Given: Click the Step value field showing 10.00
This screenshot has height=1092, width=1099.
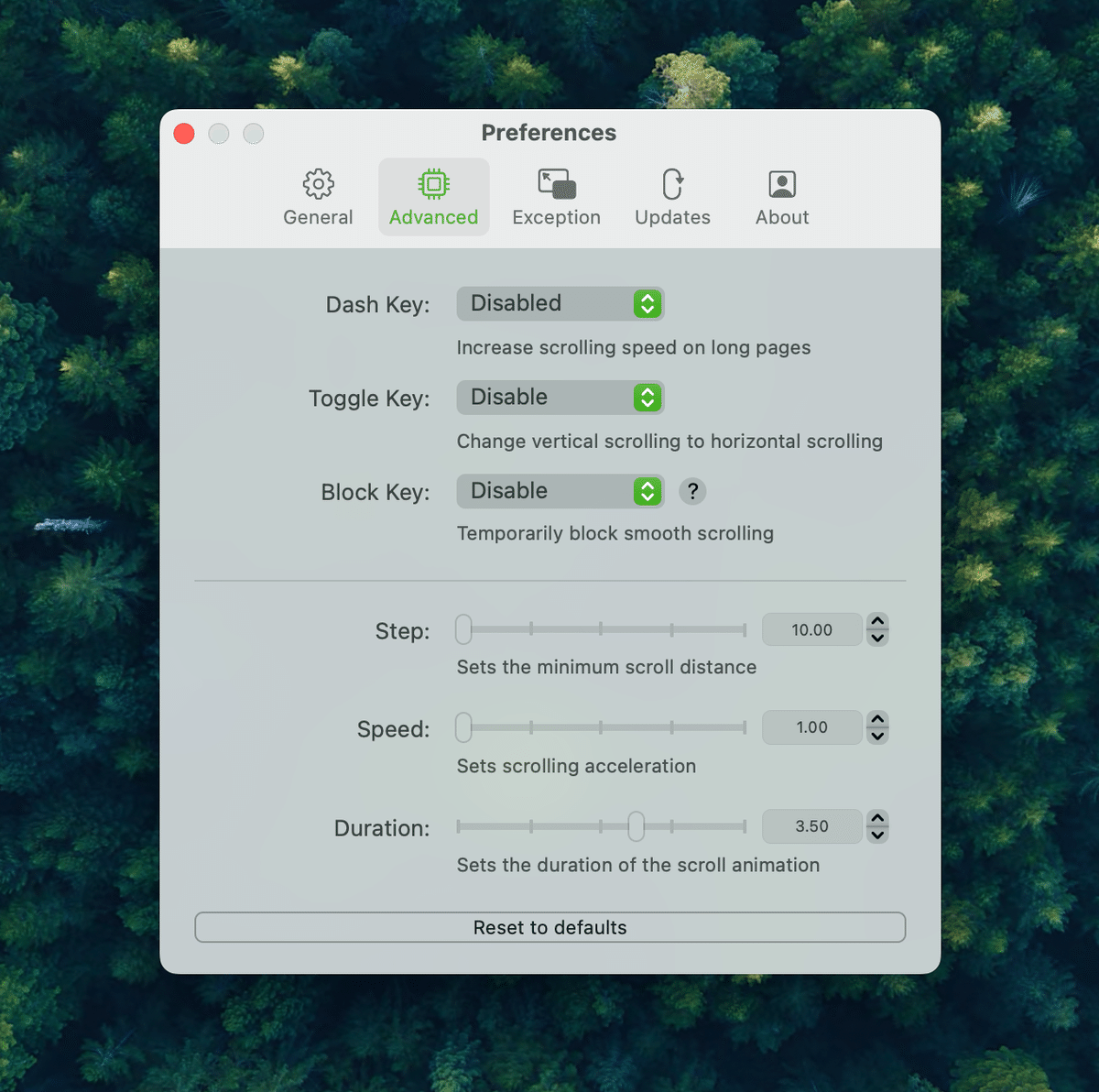Looking at the screenshot, I should 811,629.
